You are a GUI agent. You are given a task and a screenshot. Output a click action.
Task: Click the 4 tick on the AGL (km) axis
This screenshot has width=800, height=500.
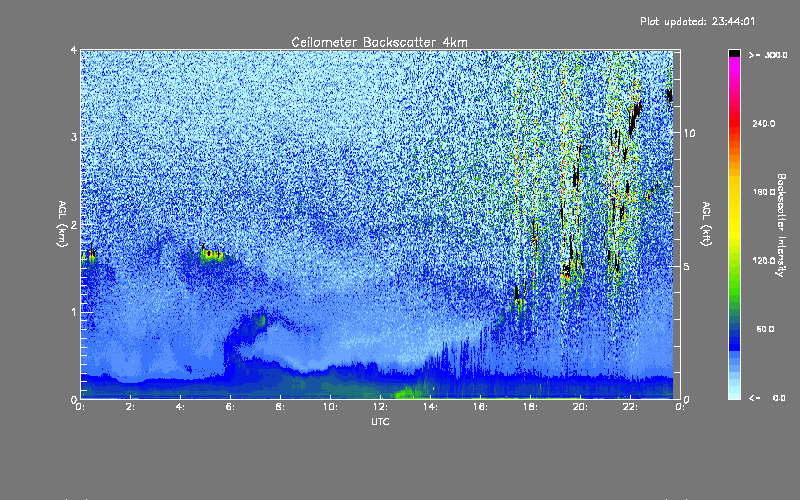pos(74,51)
